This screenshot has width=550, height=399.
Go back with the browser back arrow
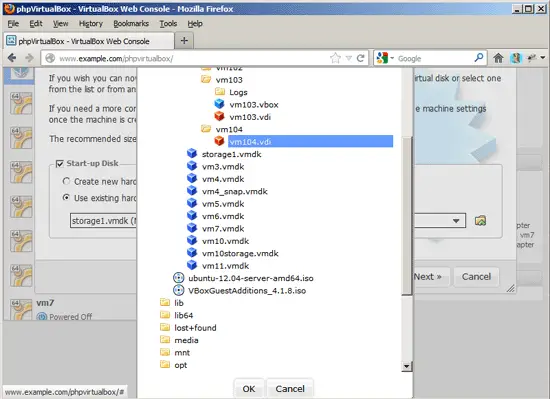[12, 58]
